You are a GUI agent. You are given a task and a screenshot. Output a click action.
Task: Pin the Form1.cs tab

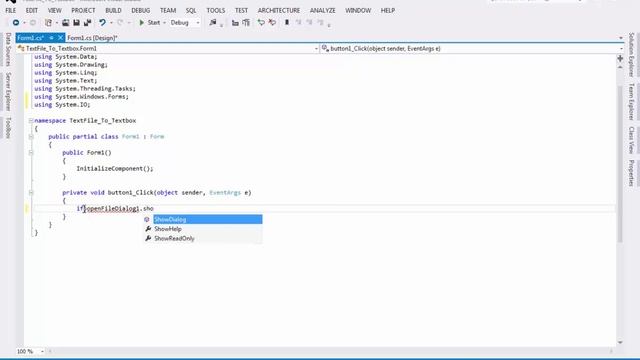click(x=51, y=38)
